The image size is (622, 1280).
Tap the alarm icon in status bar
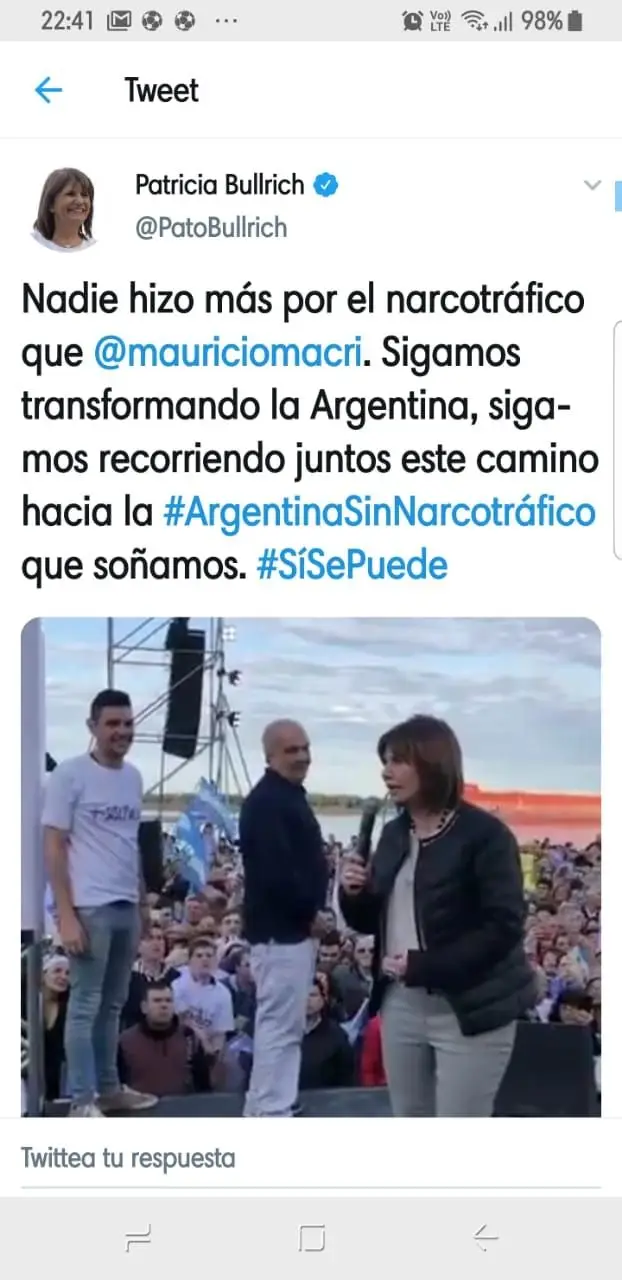(x=411, y=20)
